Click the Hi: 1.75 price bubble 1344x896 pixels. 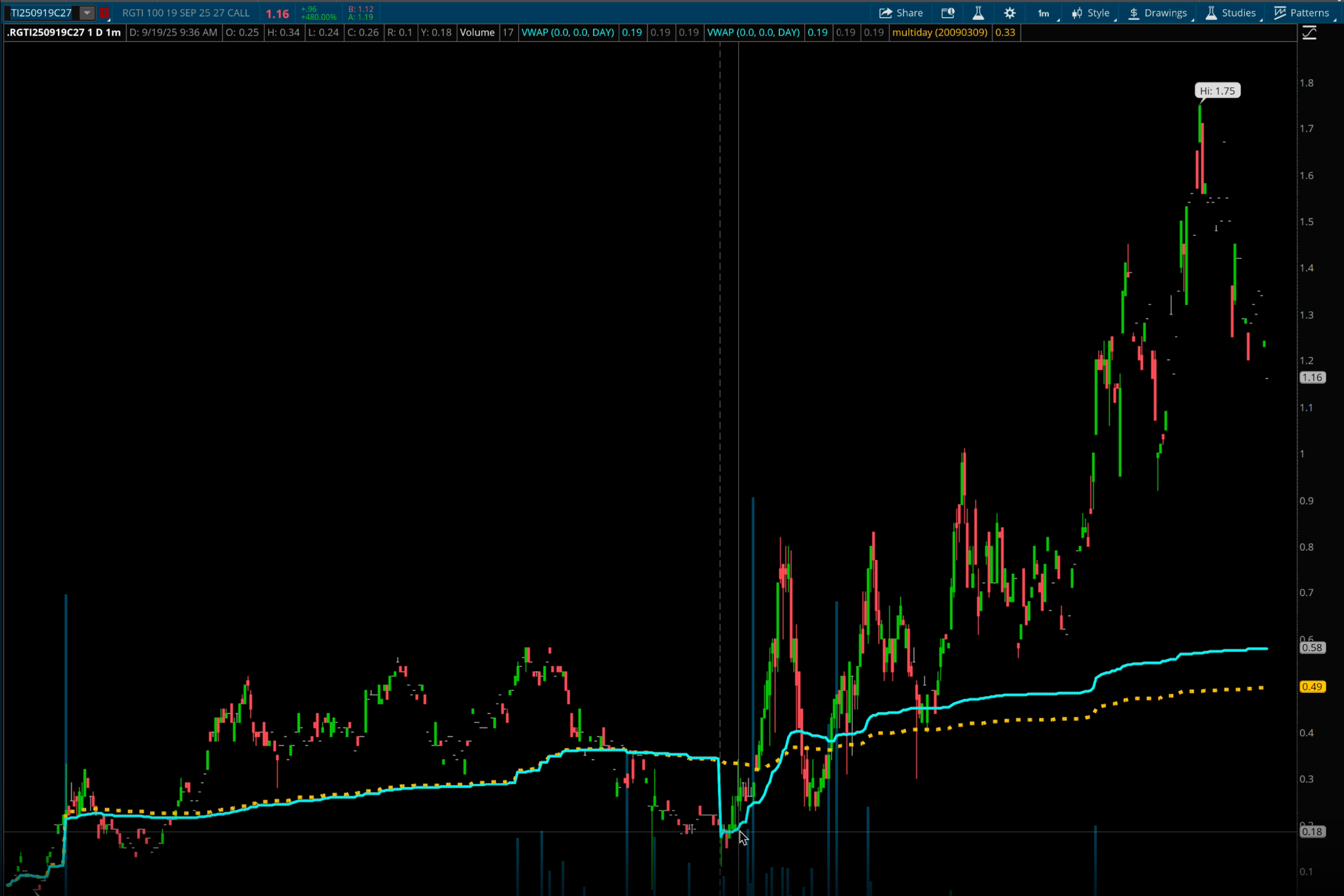(x=1217, y=91)
